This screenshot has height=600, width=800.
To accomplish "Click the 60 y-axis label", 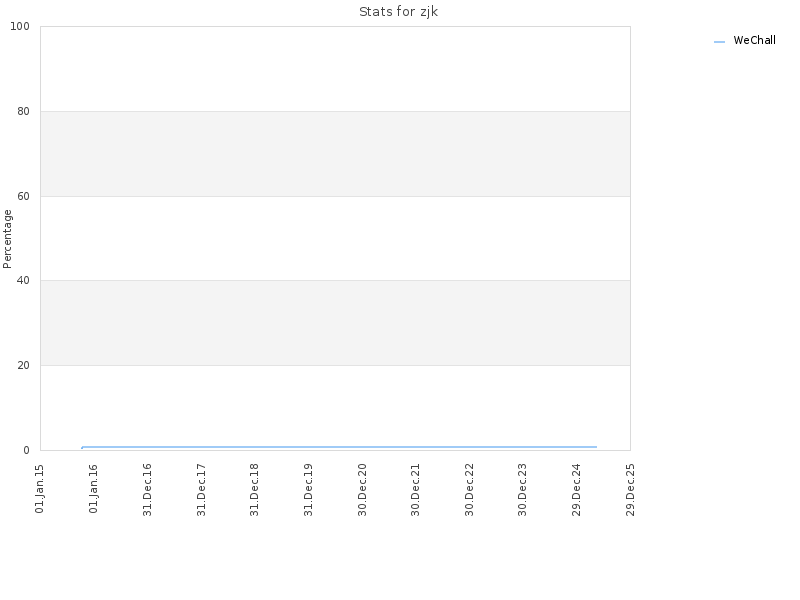I will pos(23,196).
